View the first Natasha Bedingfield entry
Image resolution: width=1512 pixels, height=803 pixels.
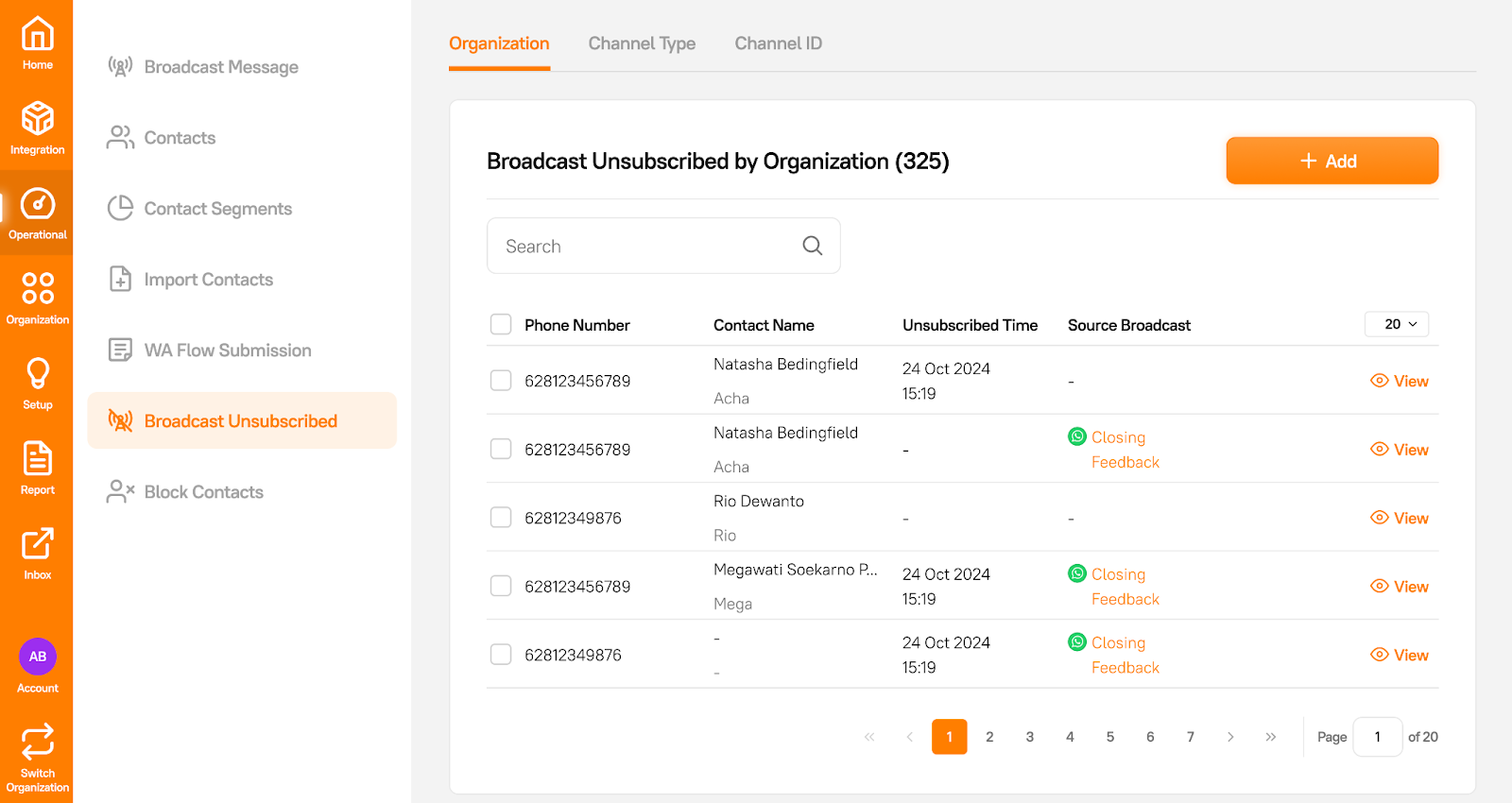(x=1400, y=381)
